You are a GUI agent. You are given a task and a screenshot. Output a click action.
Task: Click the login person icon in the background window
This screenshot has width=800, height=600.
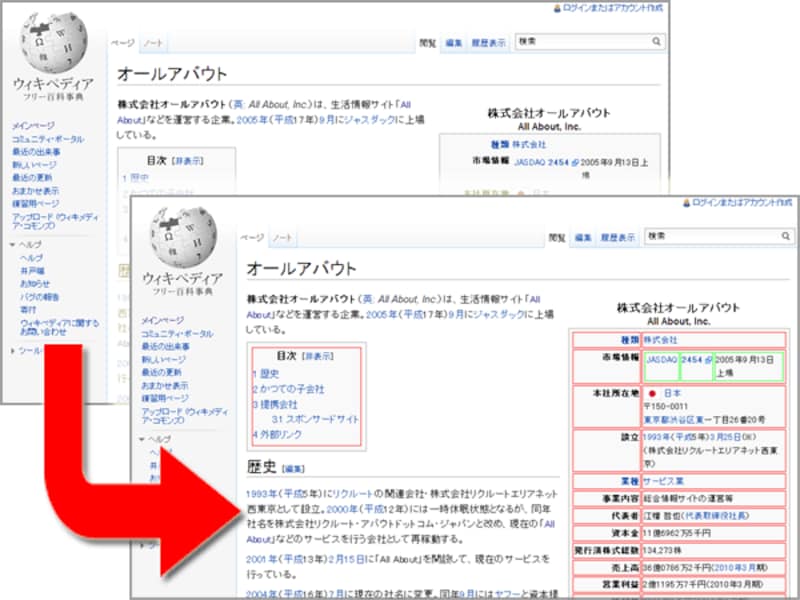coord(555,9)
